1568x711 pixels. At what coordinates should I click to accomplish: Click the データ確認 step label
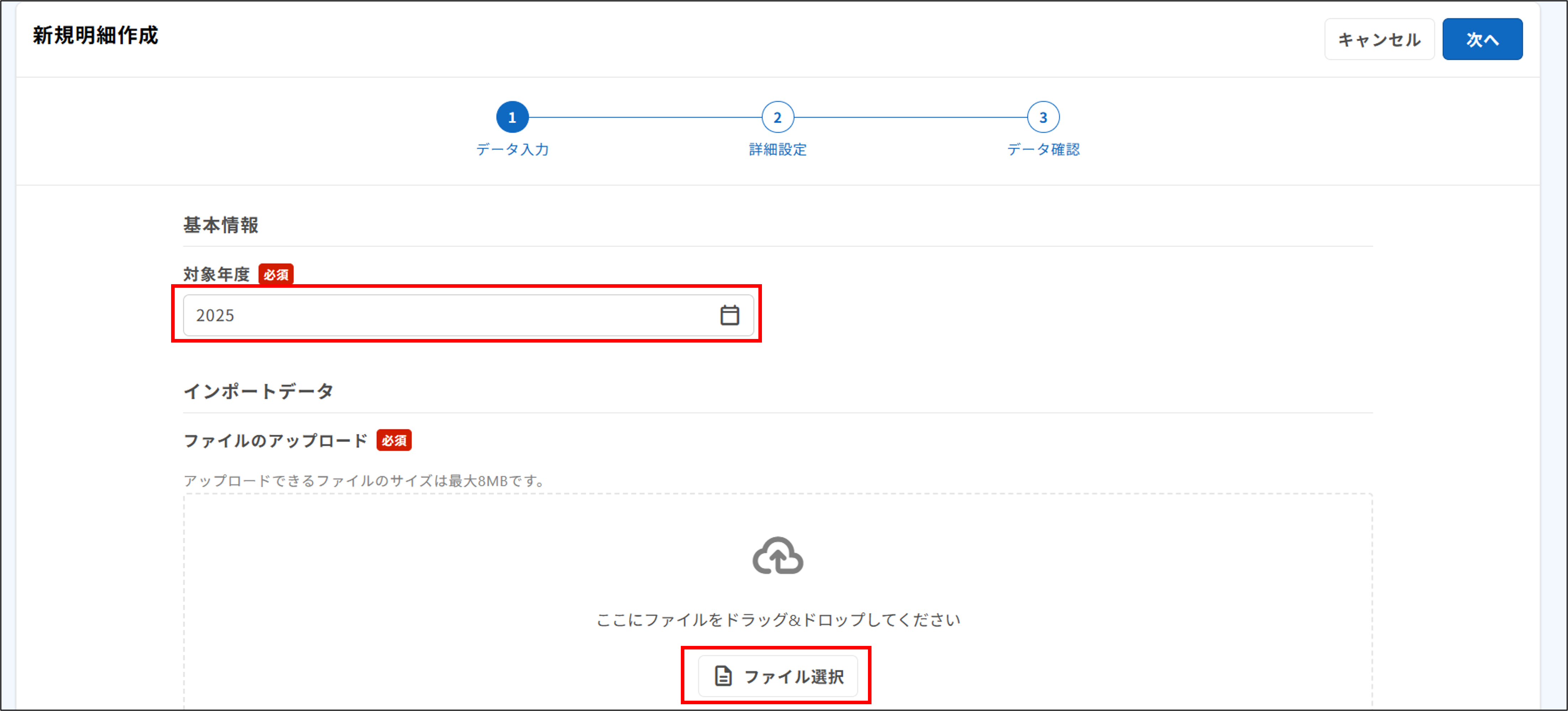[x=1043, y=150]
